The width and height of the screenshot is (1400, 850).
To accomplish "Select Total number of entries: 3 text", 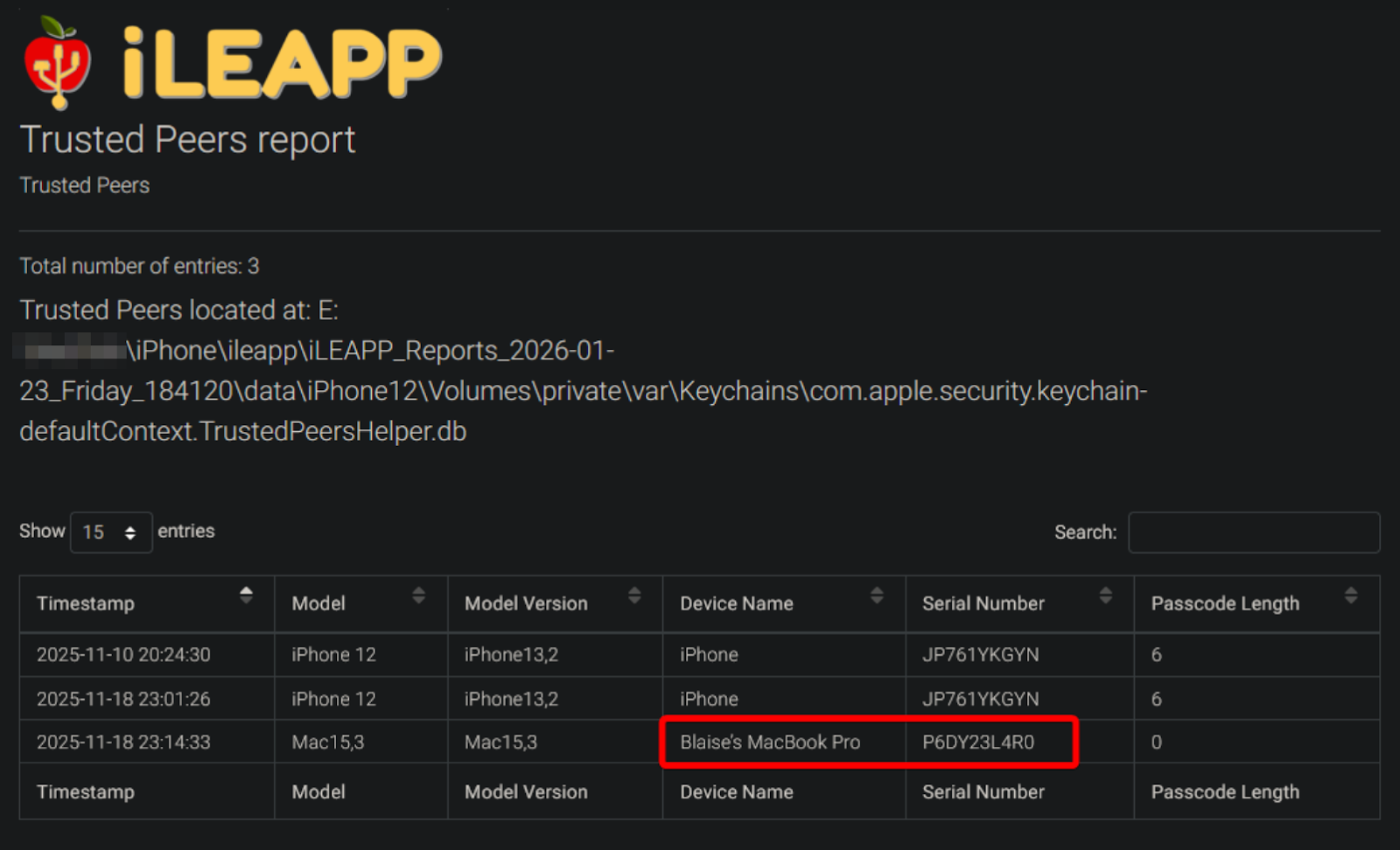I will (139, 266).
